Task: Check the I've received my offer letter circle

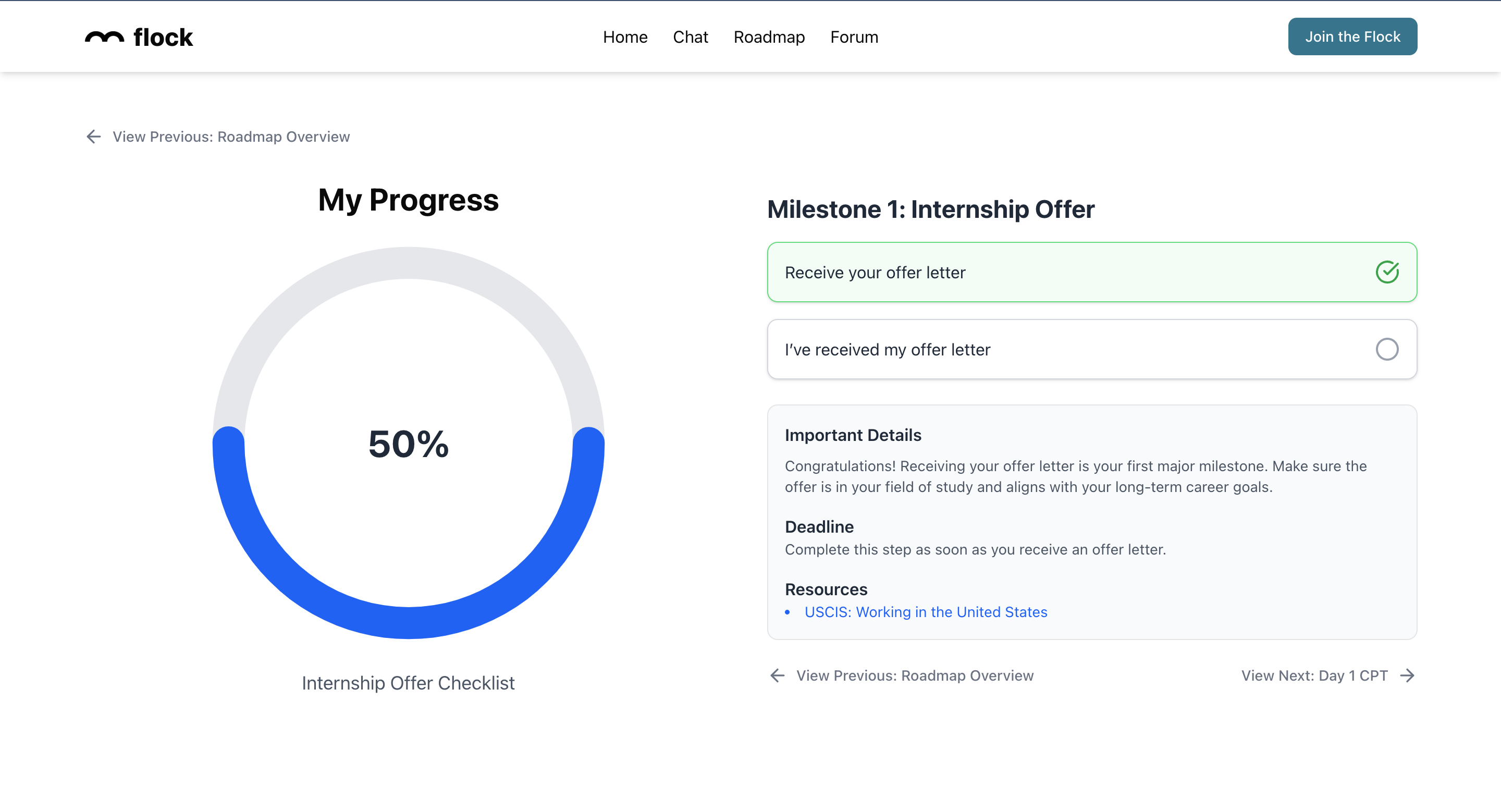Action: [1386, 349]
